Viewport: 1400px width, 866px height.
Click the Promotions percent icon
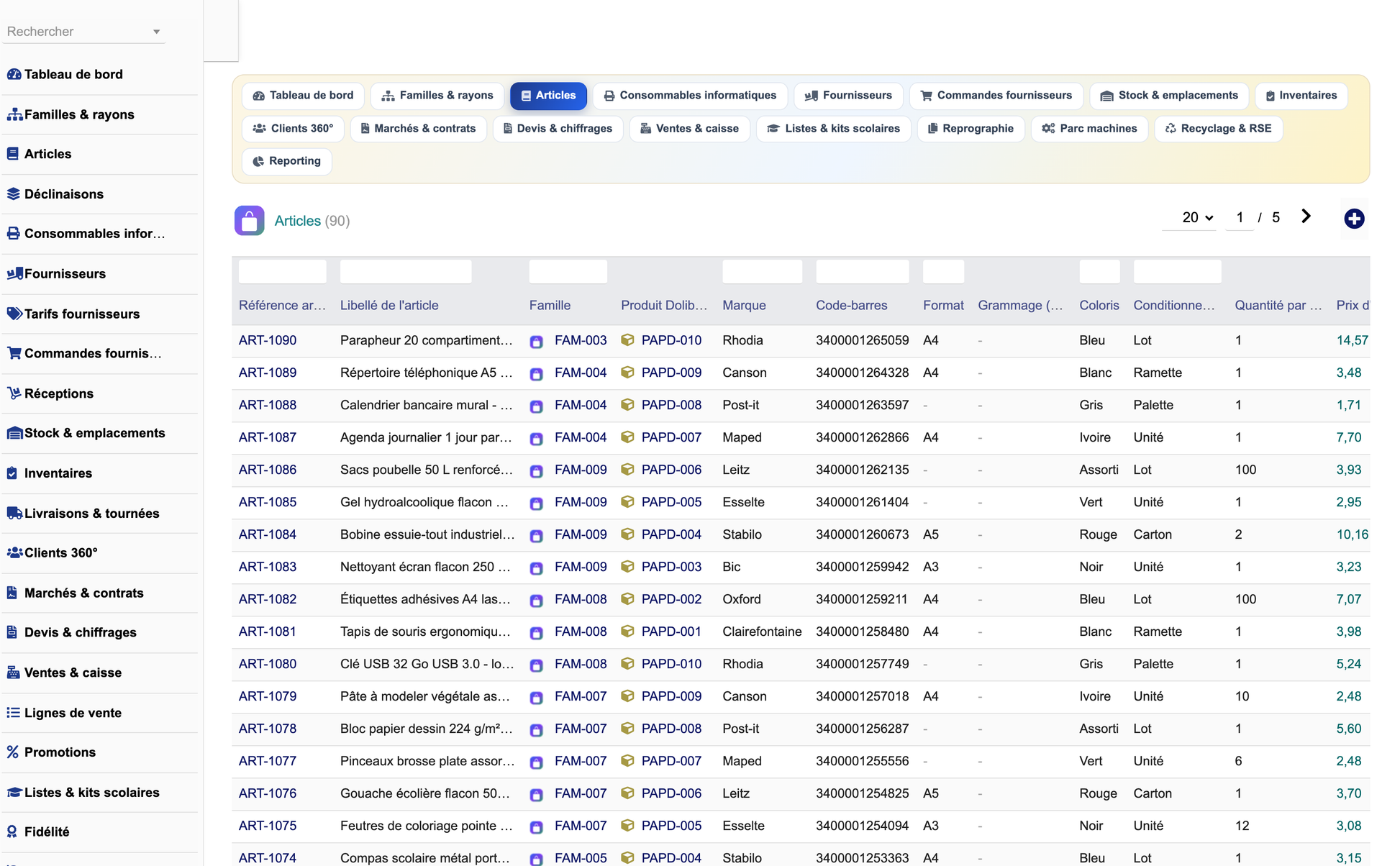pos(12,752)
